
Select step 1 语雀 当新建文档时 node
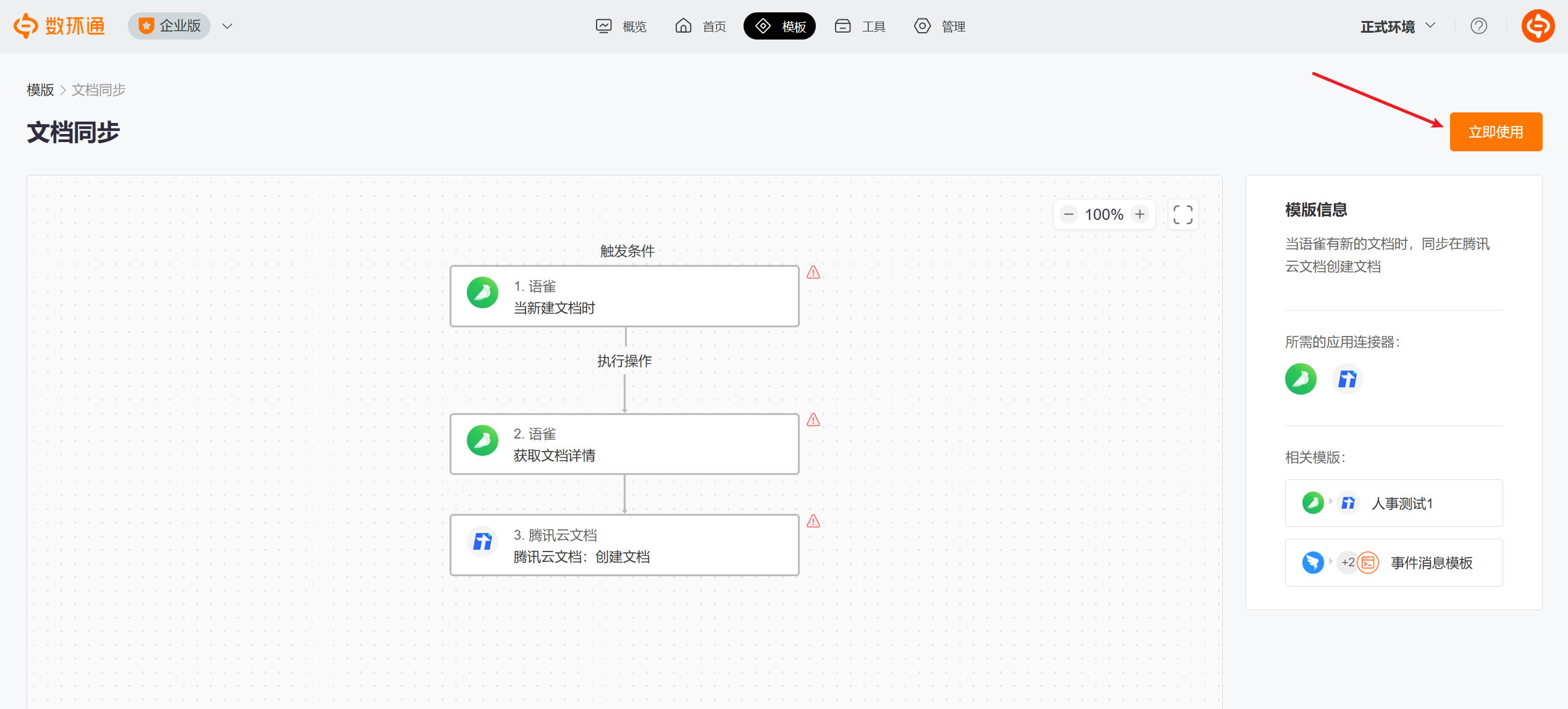point(624,296)
